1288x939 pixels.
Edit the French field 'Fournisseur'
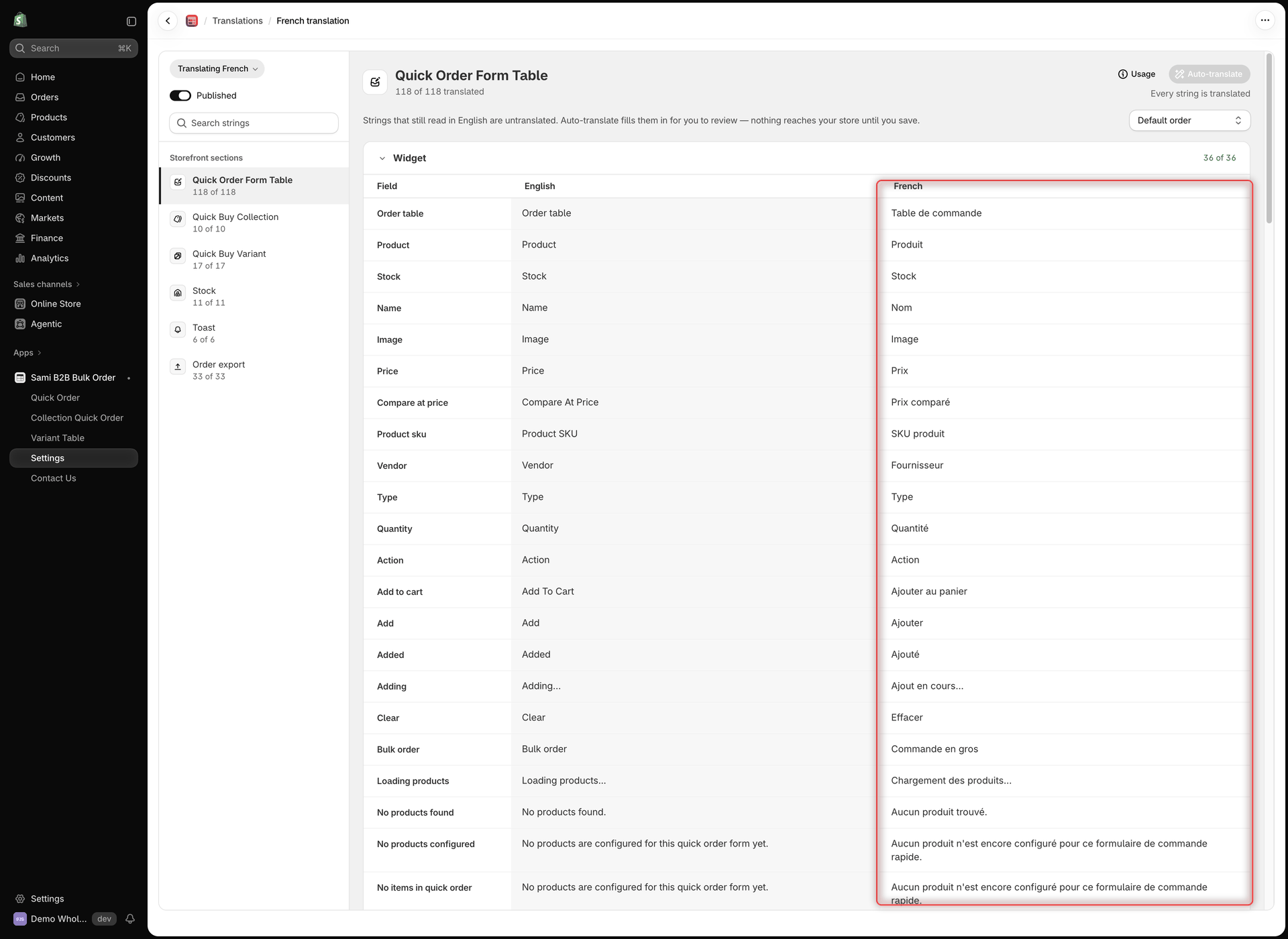tap(1063, 465)
